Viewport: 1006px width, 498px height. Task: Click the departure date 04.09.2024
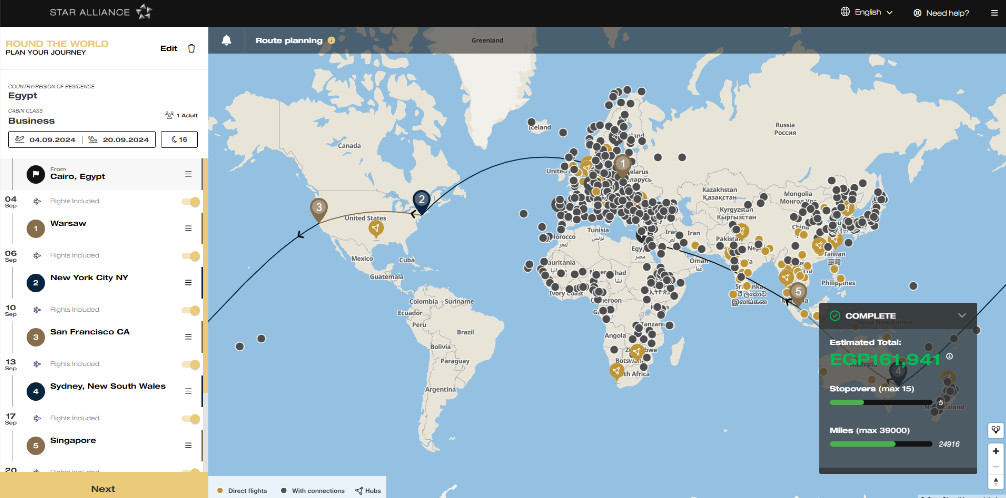click(45, 139)
